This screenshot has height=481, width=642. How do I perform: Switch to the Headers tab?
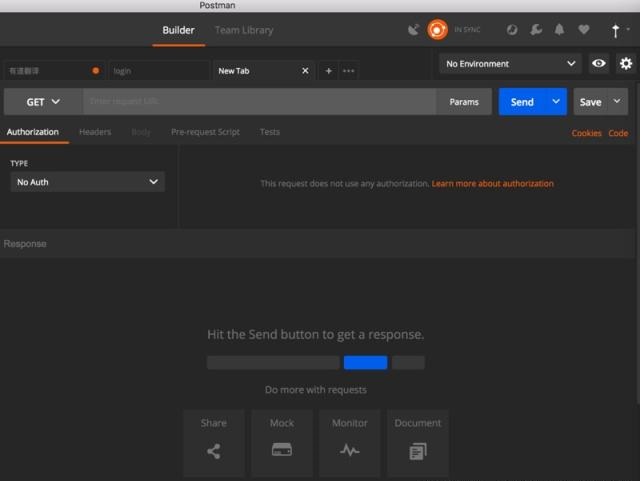point(95,132)
